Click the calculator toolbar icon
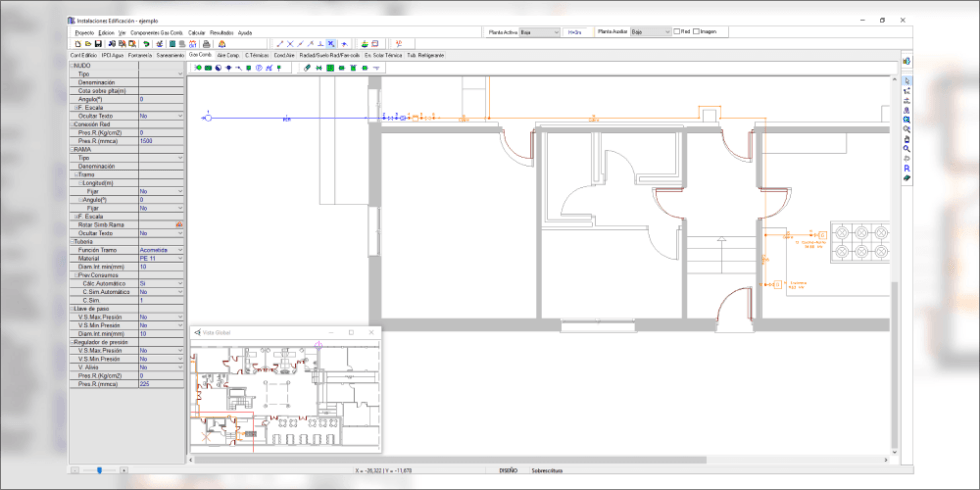Image resolution: width=980 pixels, height=490 pixels. [184, 44]
